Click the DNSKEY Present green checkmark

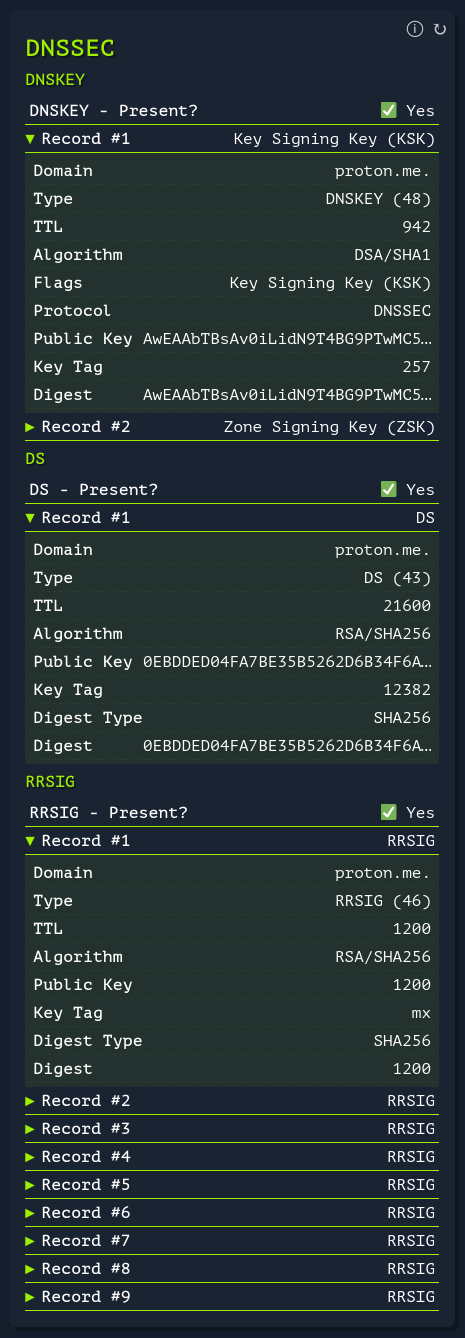(389, 111)
